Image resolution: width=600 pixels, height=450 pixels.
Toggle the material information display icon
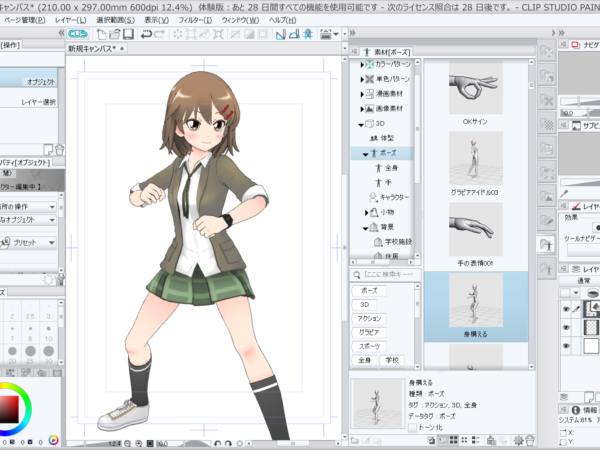(x=442, y=440)
